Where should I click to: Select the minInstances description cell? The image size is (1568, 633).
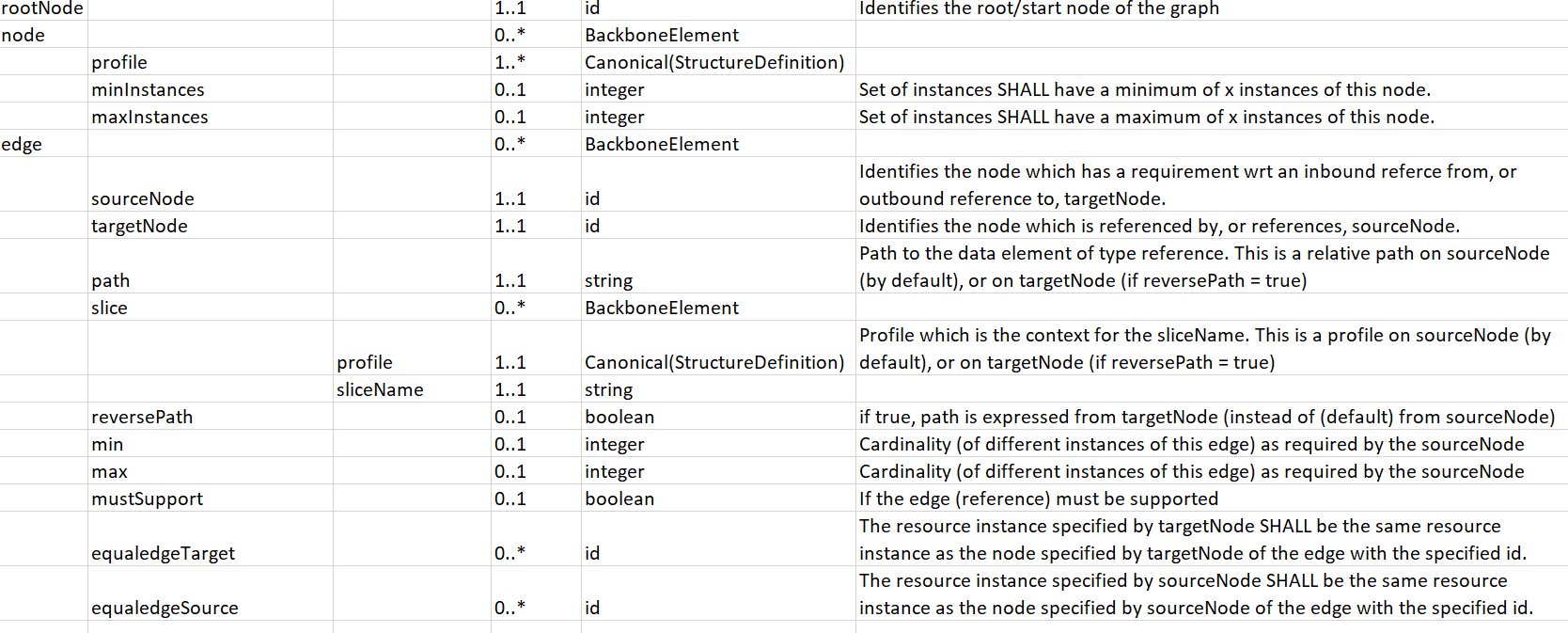pyautogui.click(x=1212, y=89)
